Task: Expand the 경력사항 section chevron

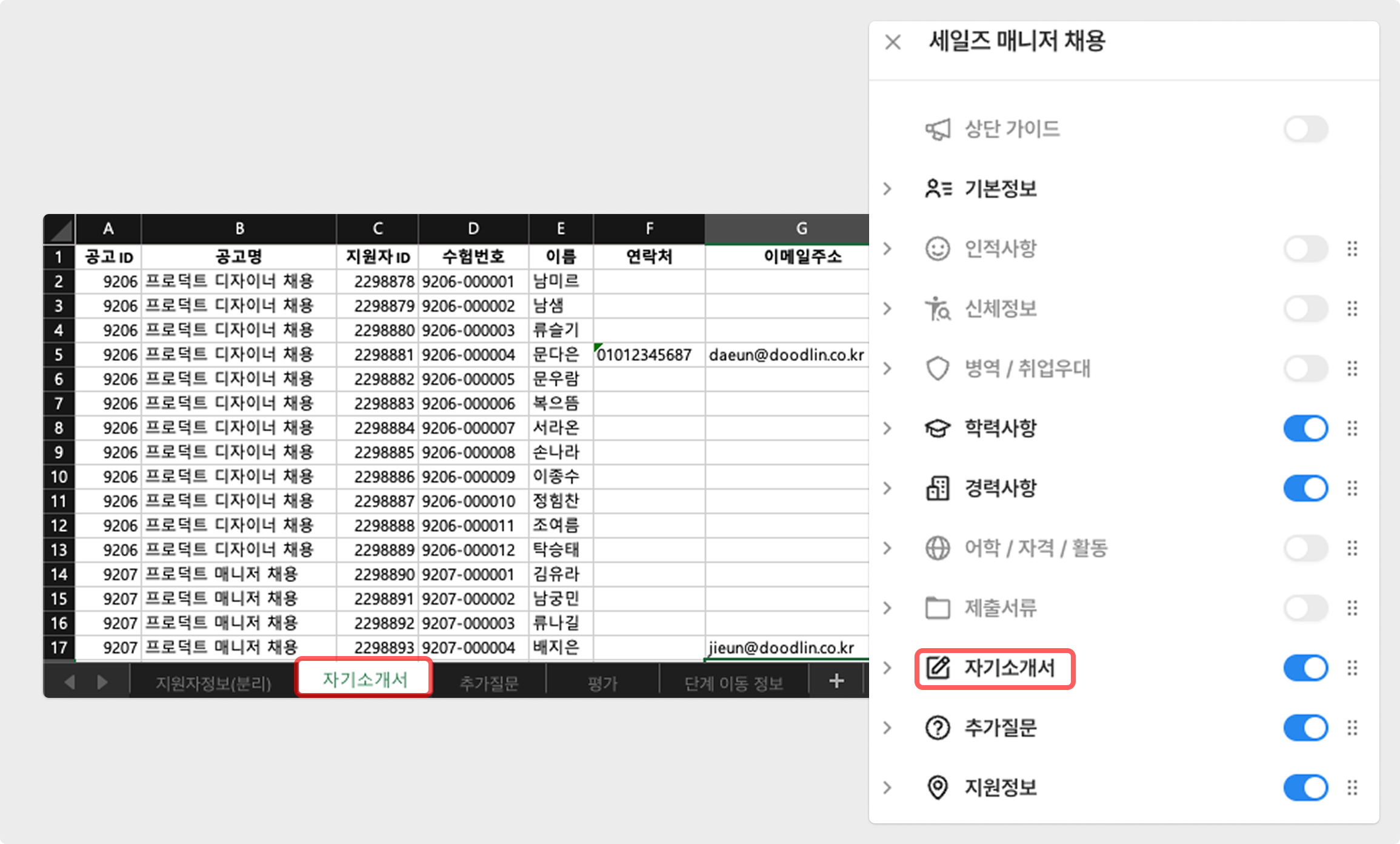Action: coord(888,488)
